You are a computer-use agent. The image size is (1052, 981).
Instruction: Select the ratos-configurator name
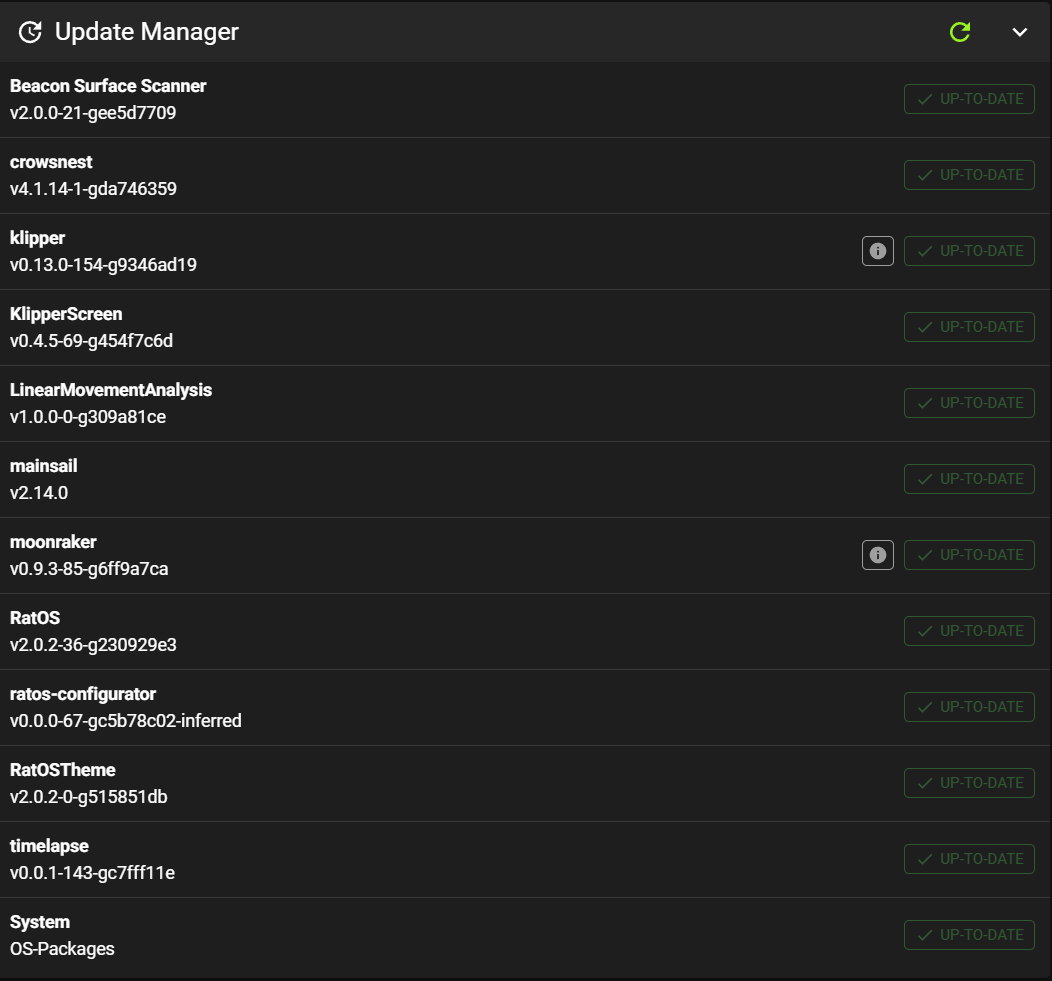pos(83,694)
